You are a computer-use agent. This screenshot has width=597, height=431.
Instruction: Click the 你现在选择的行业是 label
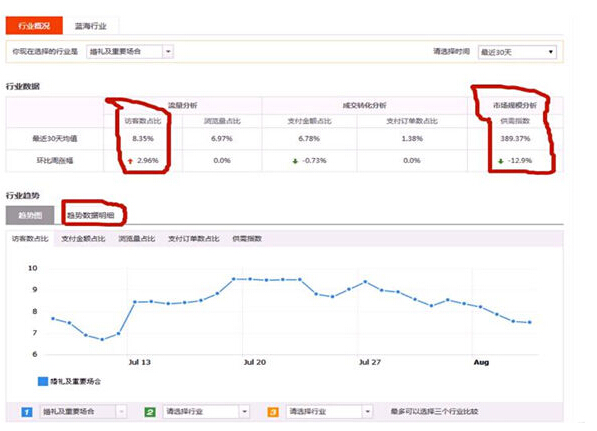point(45,51)
